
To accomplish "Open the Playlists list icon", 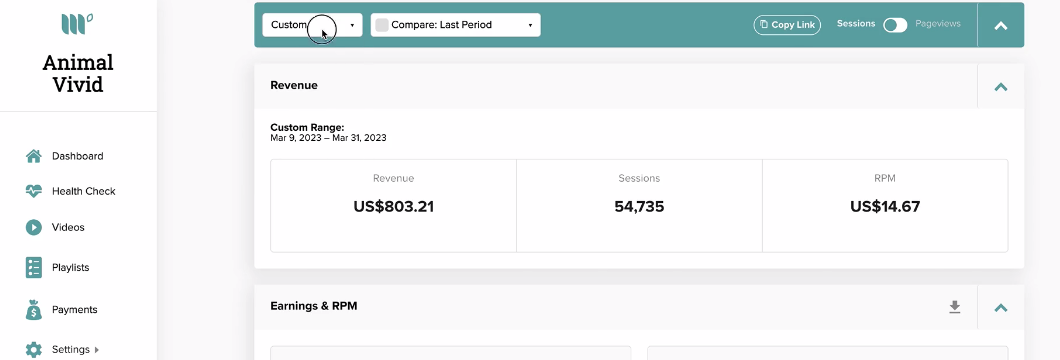I will tap(34, 267).
